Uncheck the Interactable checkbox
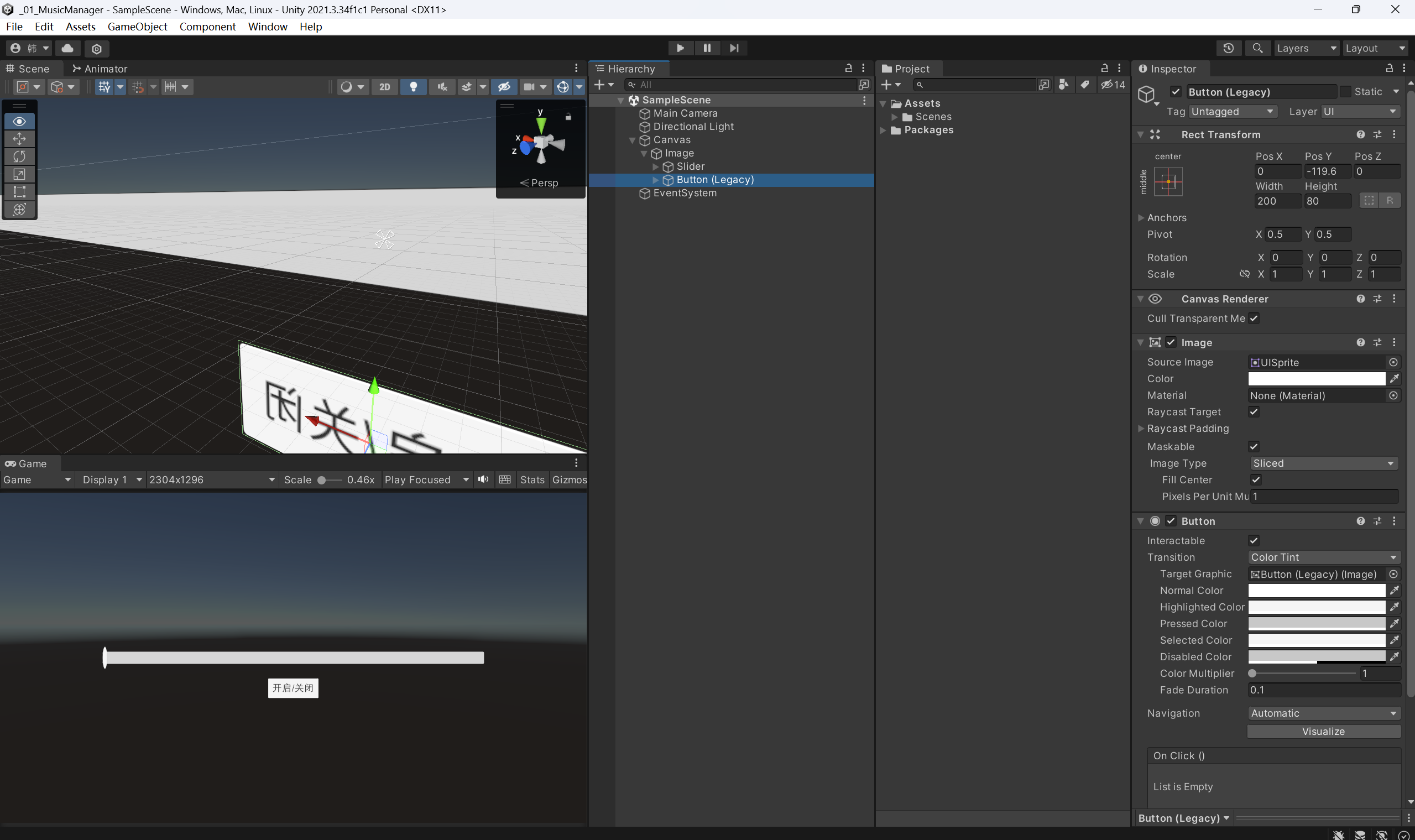Screen dimensions: 1415x840 click(1254, 541)
